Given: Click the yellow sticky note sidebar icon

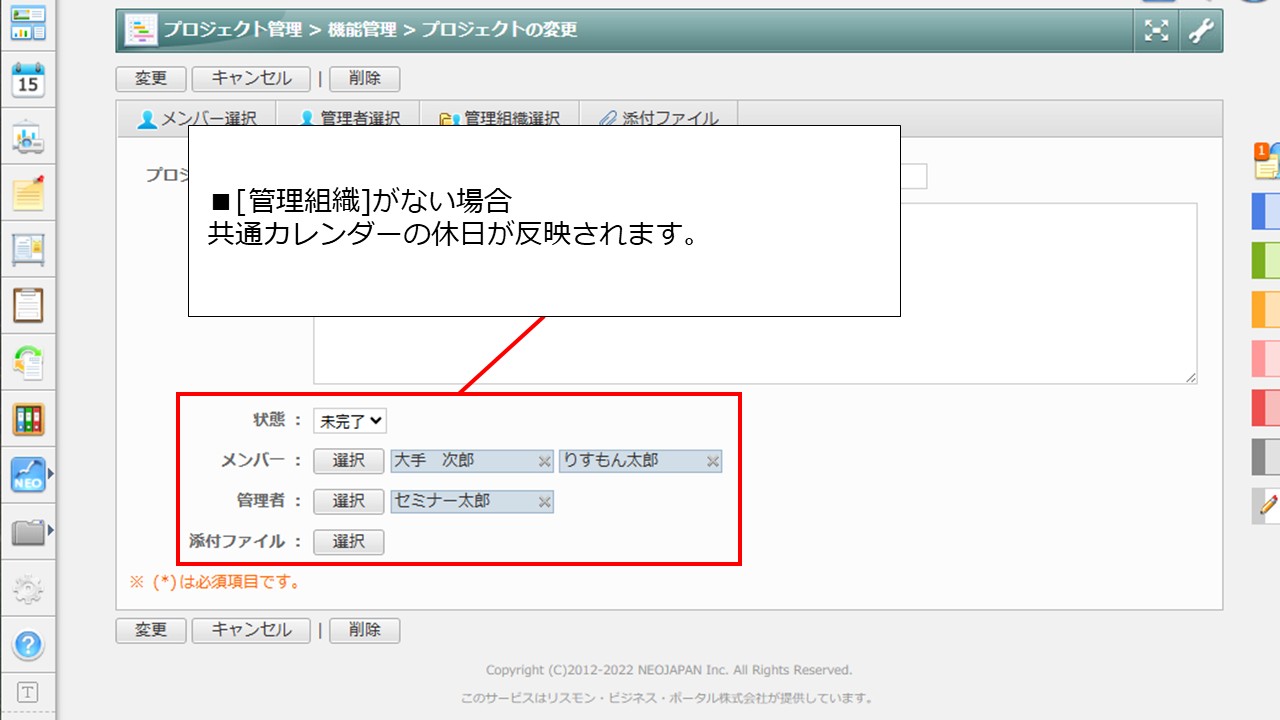Looking at the screenshot, I should click(x=28, y=192).
